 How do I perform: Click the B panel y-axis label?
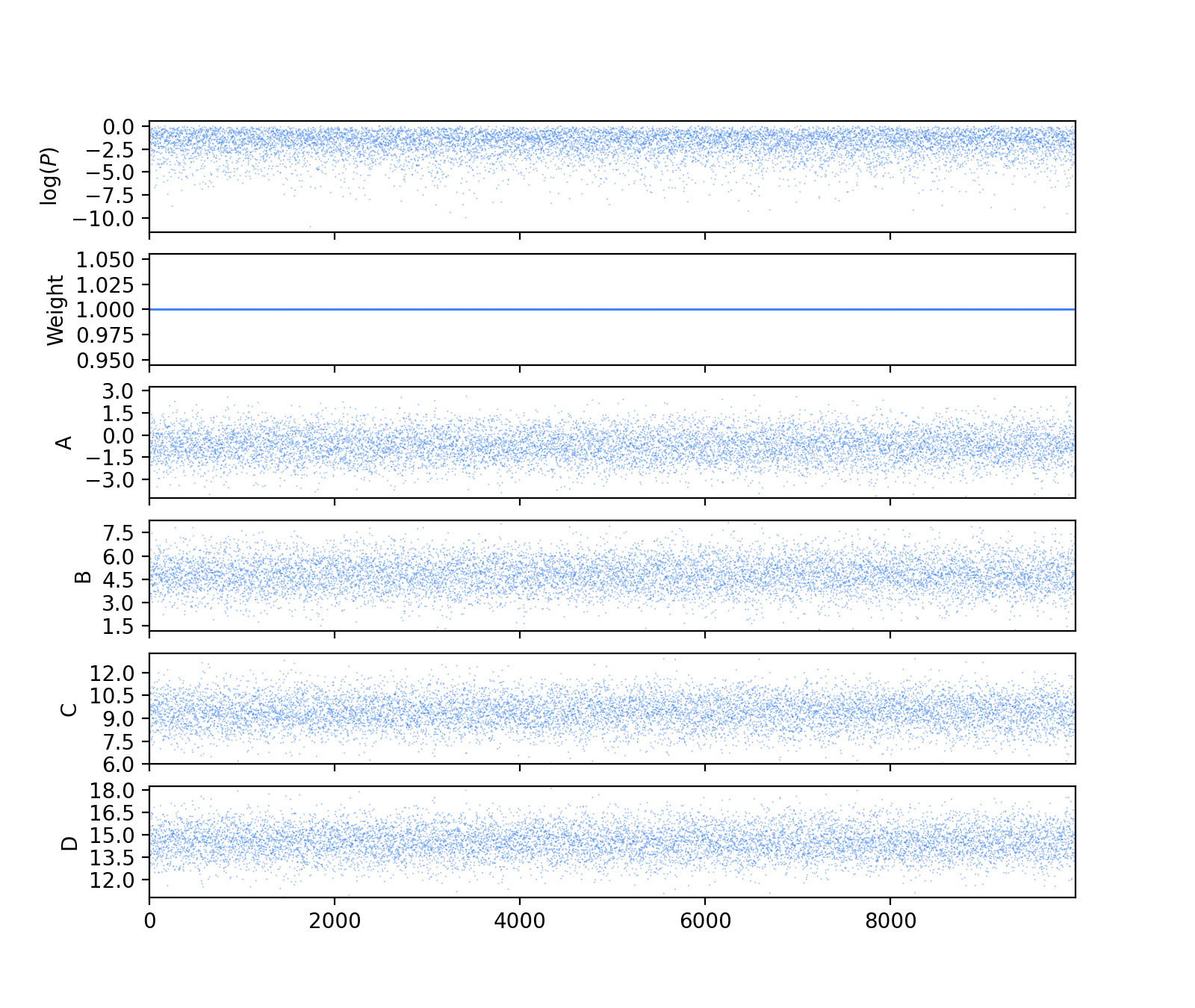(x=84, y=576)
